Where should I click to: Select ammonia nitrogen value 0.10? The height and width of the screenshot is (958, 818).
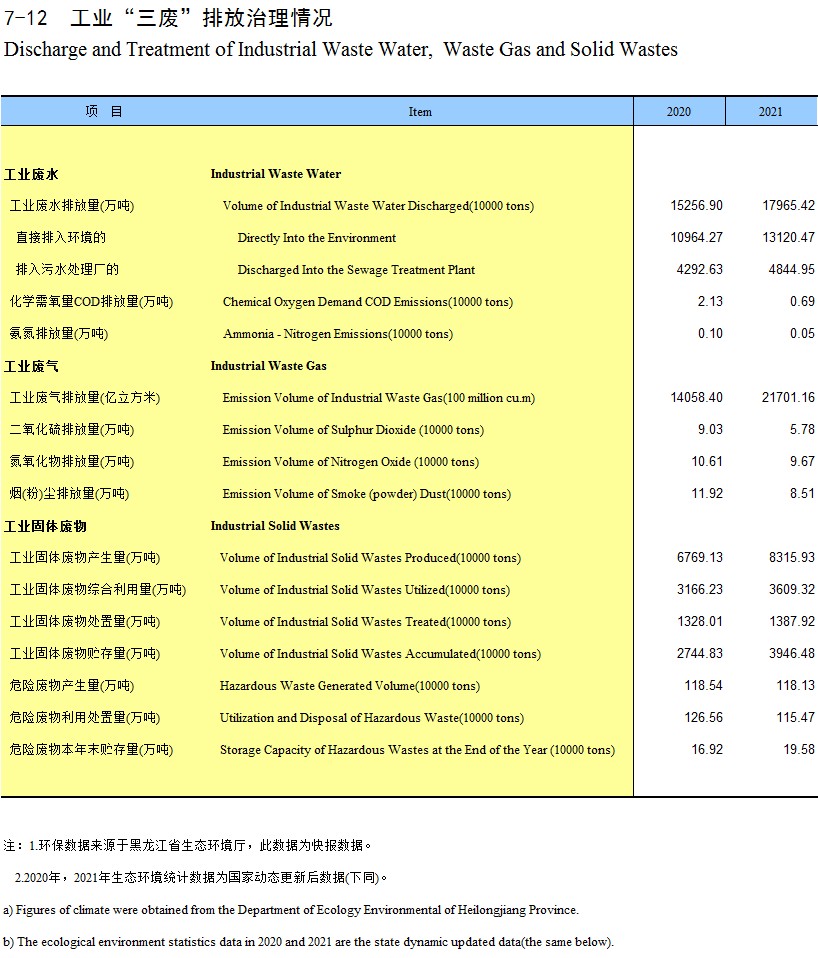[x=710, y=334]
